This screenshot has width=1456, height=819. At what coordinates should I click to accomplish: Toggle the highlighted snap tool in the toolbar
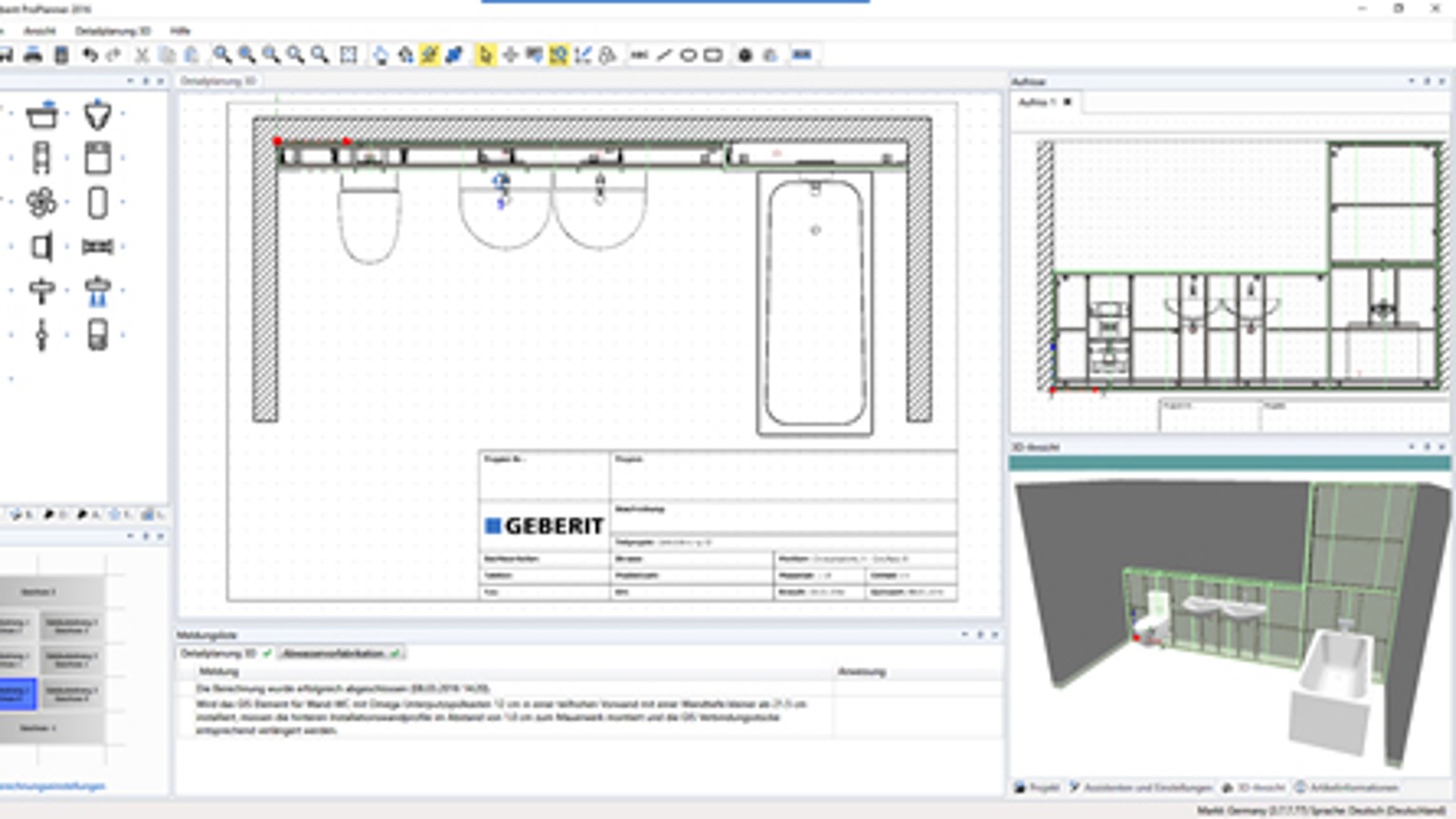click(558, 55)
